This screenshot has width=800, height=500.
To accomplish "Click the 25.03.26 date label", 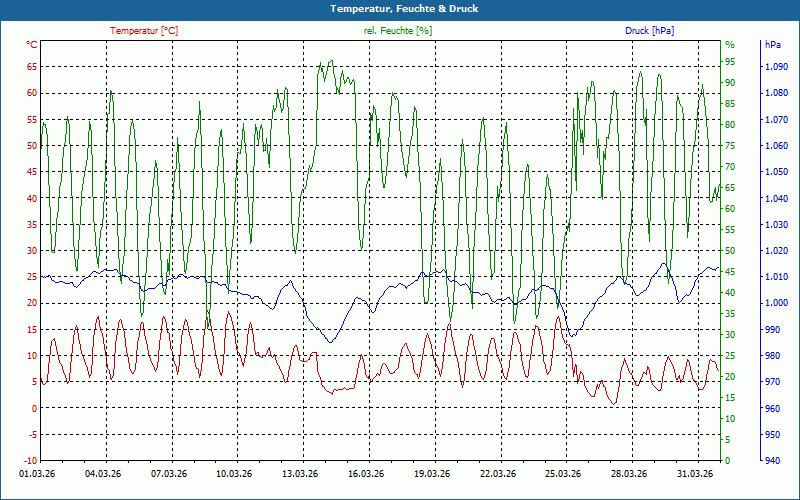I will point(563,474).
